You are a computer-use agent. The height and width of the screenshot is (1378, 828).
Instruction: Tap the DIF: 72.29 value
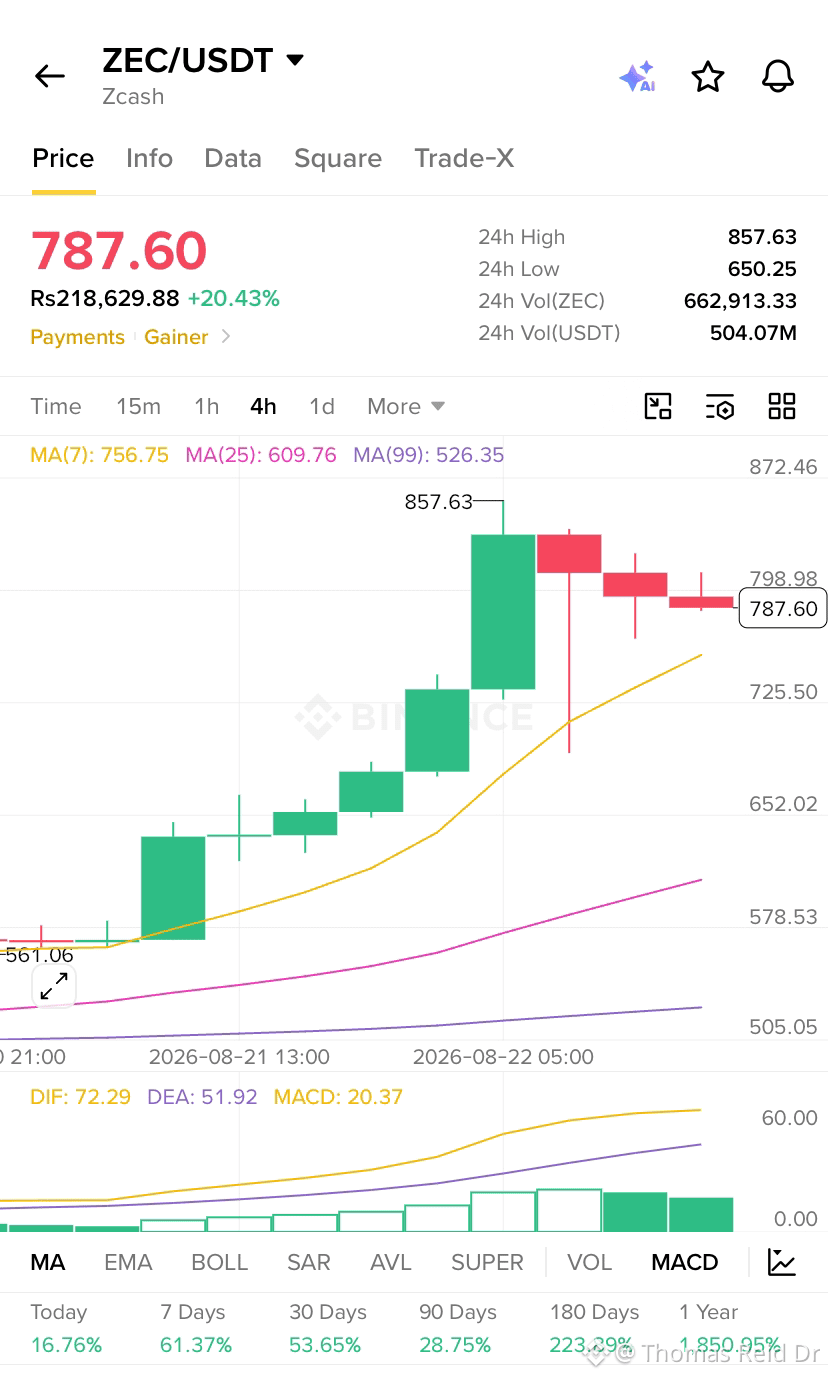pos(81,1096)
